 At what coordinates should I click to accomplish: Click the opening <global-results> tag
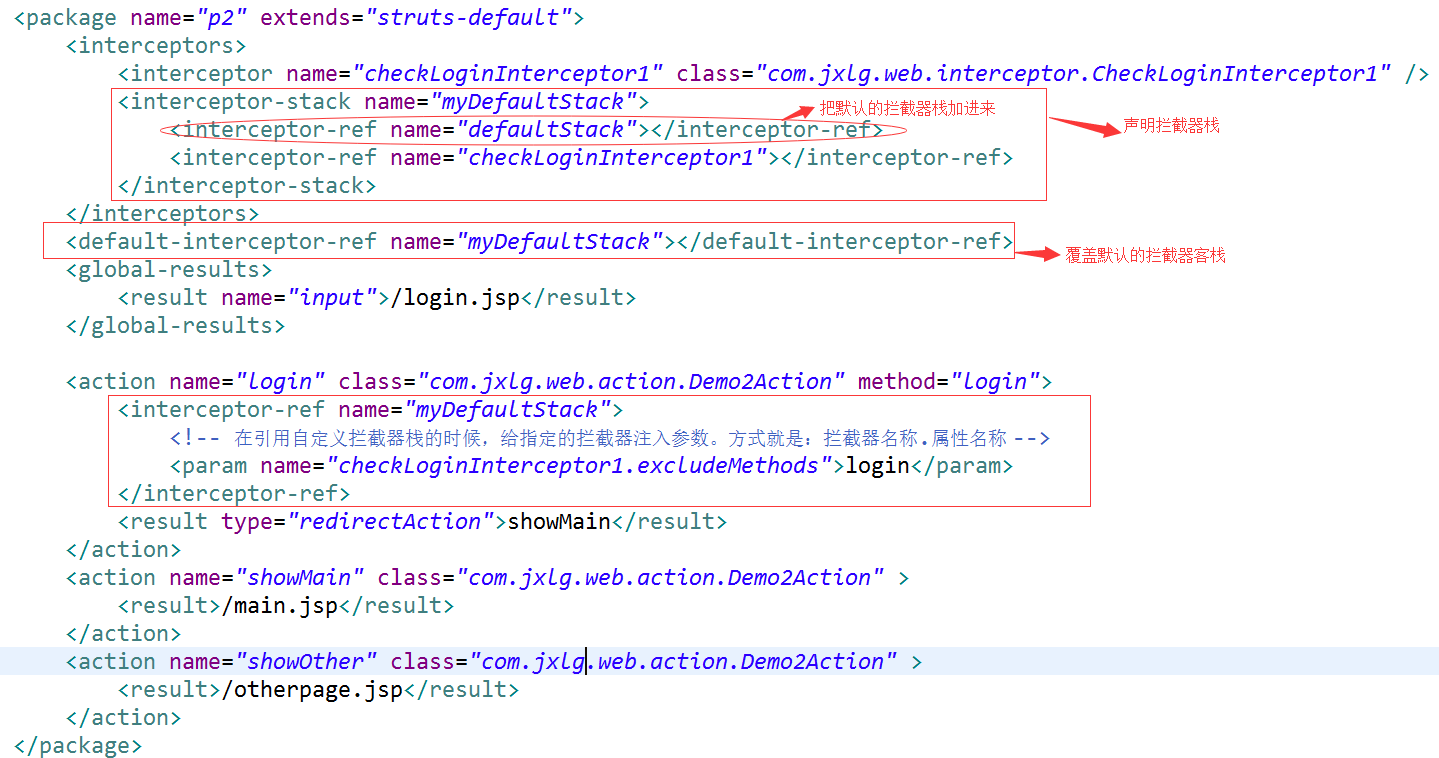169,270
